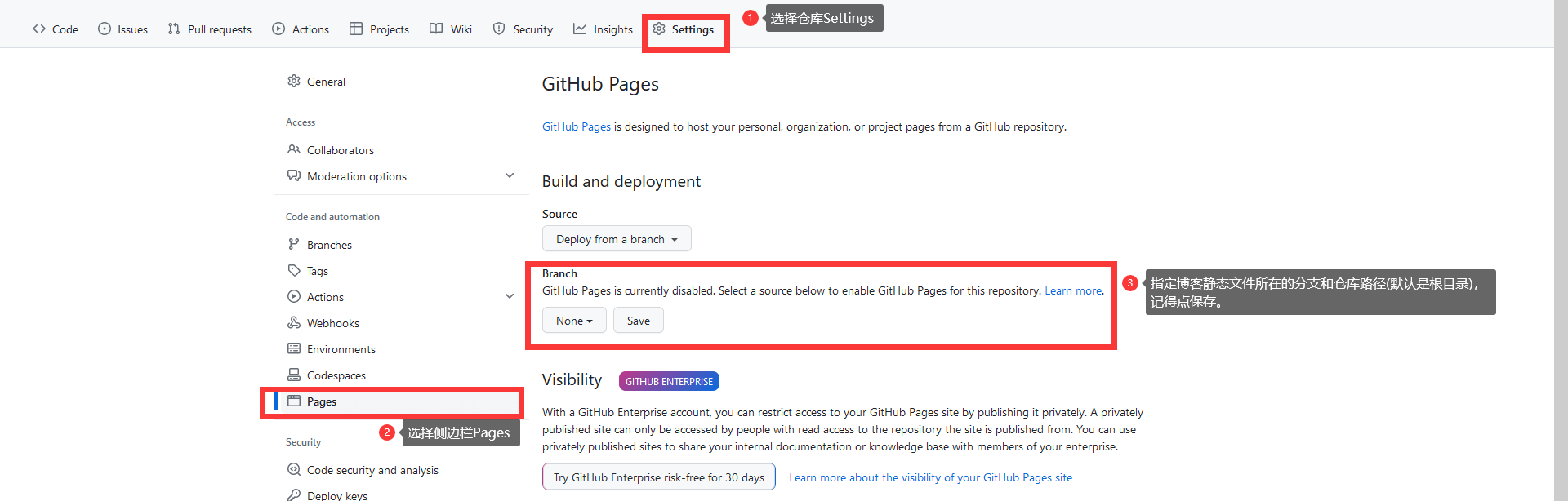
Task: Follow the GitHub Pages link in description
Action: (577, 126)
